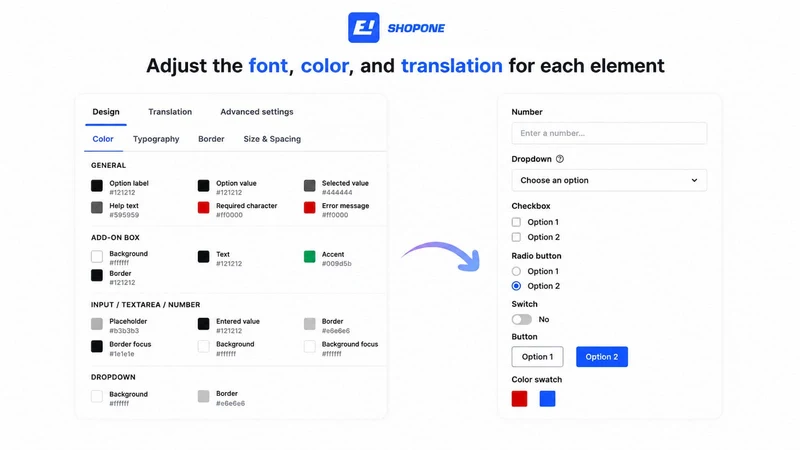Viewport: 800px width, 450px height.
Task: Click the #b3b3b3 Placeholder hex value
Action: (x=124, y=331)
